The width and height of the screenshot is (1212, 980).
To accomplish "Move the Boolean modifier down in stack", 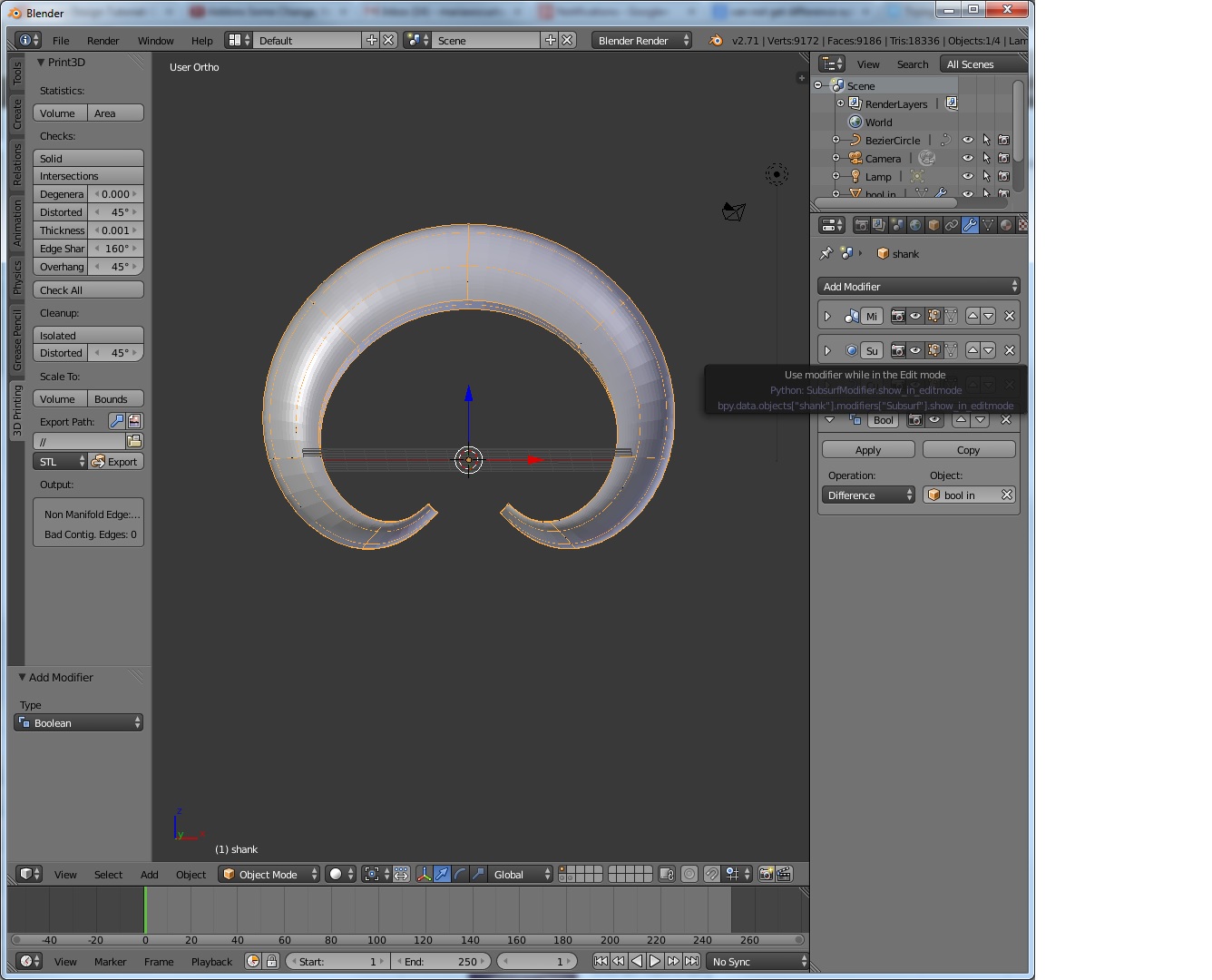I will [981, 419].
